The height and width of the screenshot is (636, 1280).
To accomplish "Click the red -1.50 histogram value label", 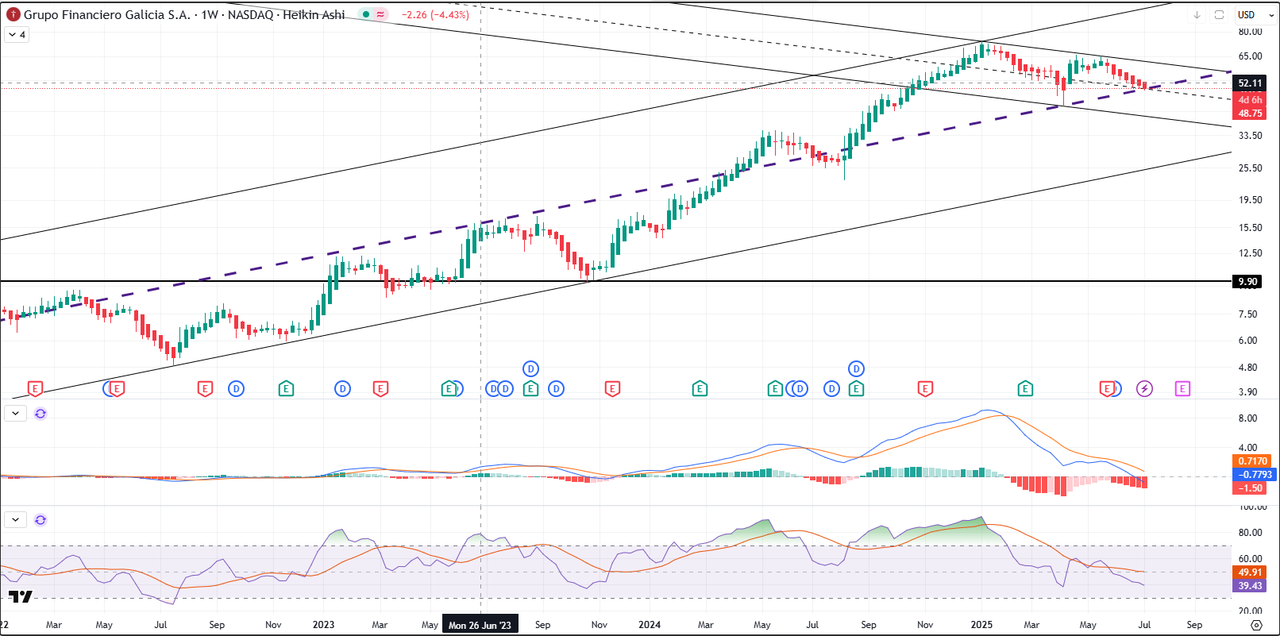I will [x=1250, y=488].
